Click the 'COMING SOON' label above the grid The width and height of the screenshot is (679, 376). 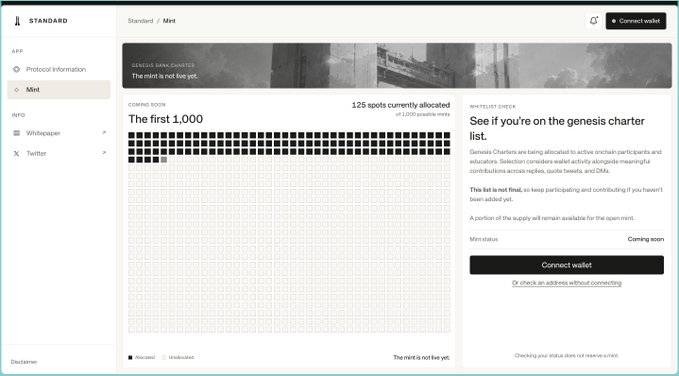(x=147, y=105)
